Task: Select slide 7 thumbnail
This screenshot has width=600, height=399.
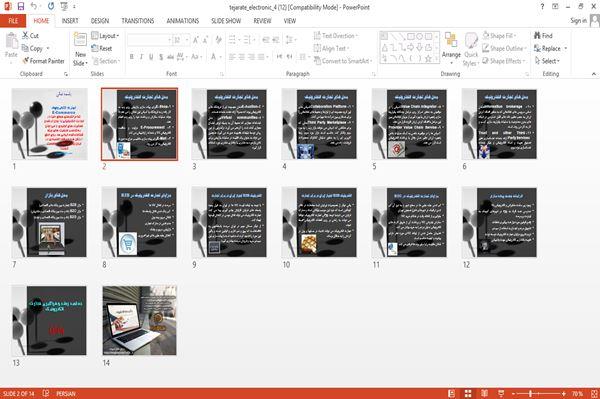Action: [50, 222]
